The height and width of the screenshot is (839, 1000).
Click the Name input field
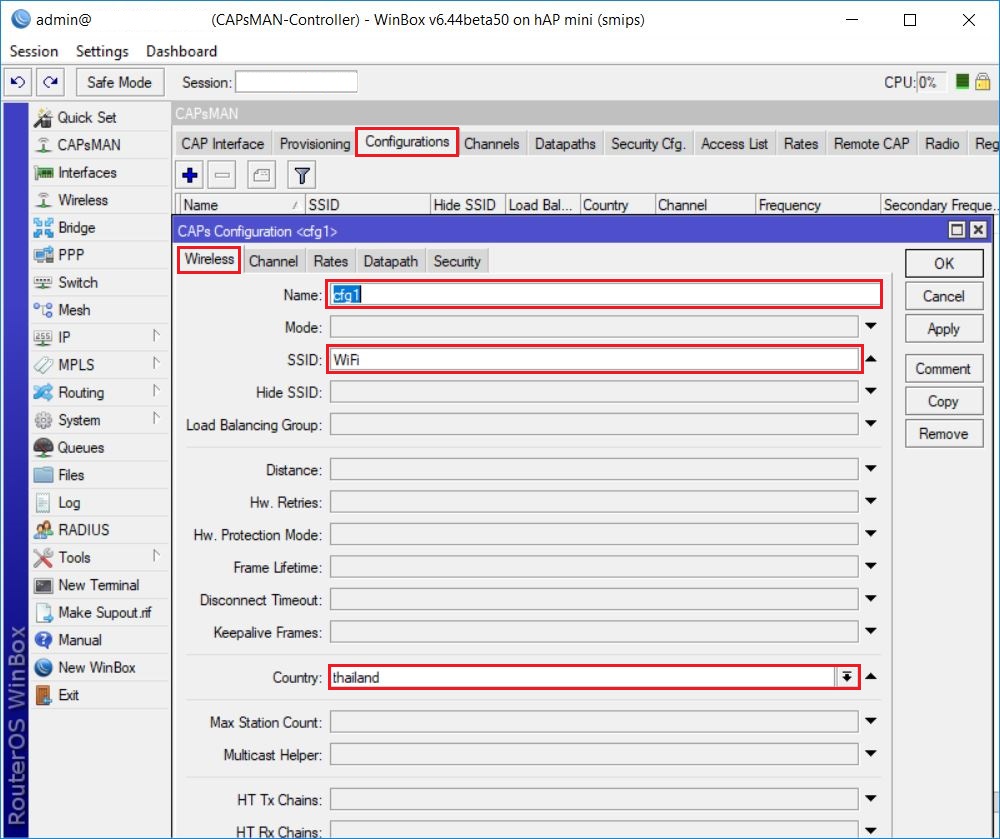(x=605, y=295)
